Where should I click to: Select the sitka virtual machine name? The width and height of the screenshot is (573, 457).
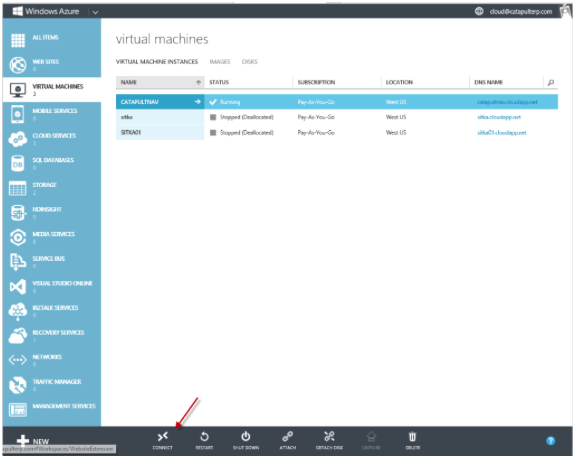[126, 117]
